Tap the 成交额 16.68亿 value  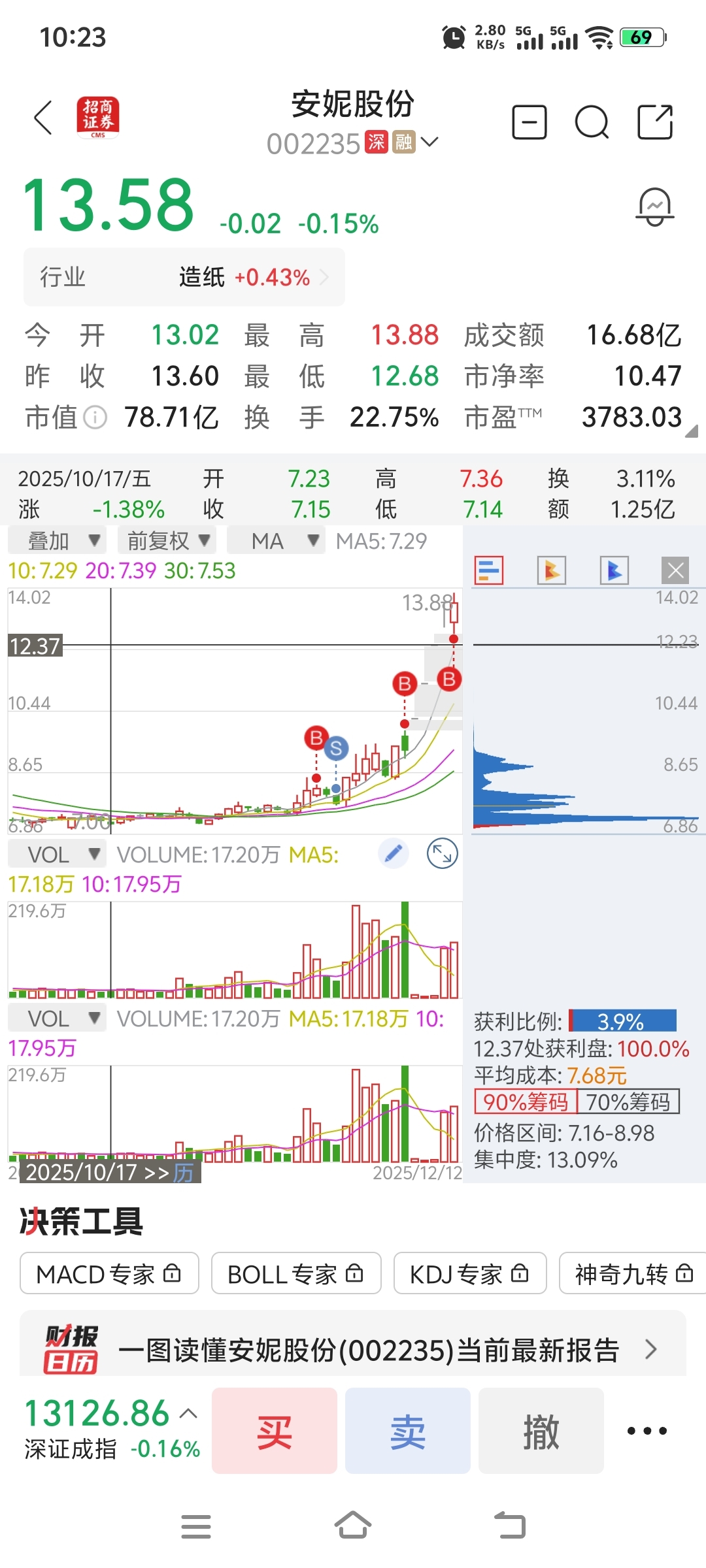[634, 335]
